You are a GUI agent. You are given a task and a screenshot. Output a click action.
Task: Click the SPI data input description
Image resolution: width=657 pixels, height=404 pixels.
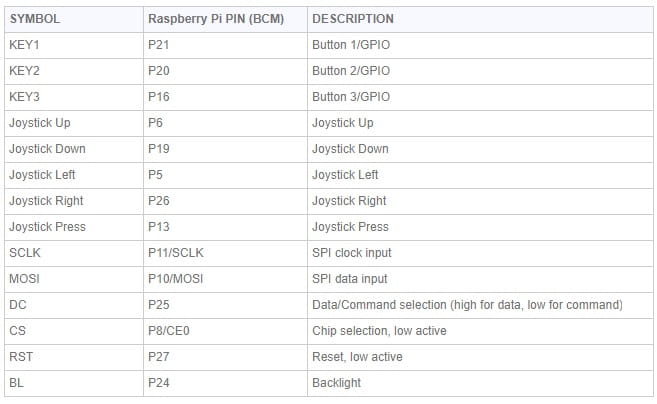click(350, 279)
